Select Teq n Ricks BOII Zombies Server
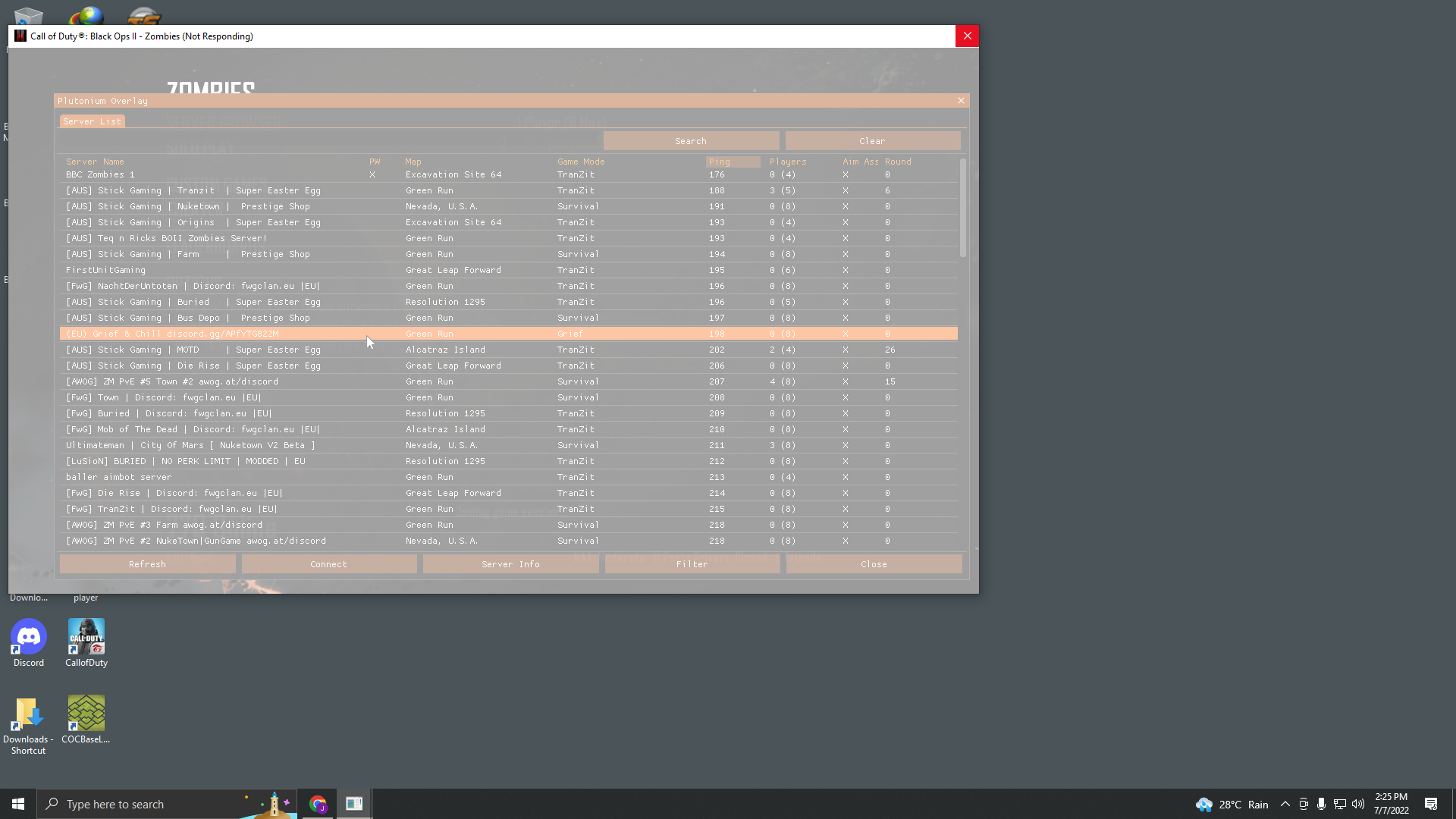The height and width of the screenshot is (819, 1456). coord(509,238)
